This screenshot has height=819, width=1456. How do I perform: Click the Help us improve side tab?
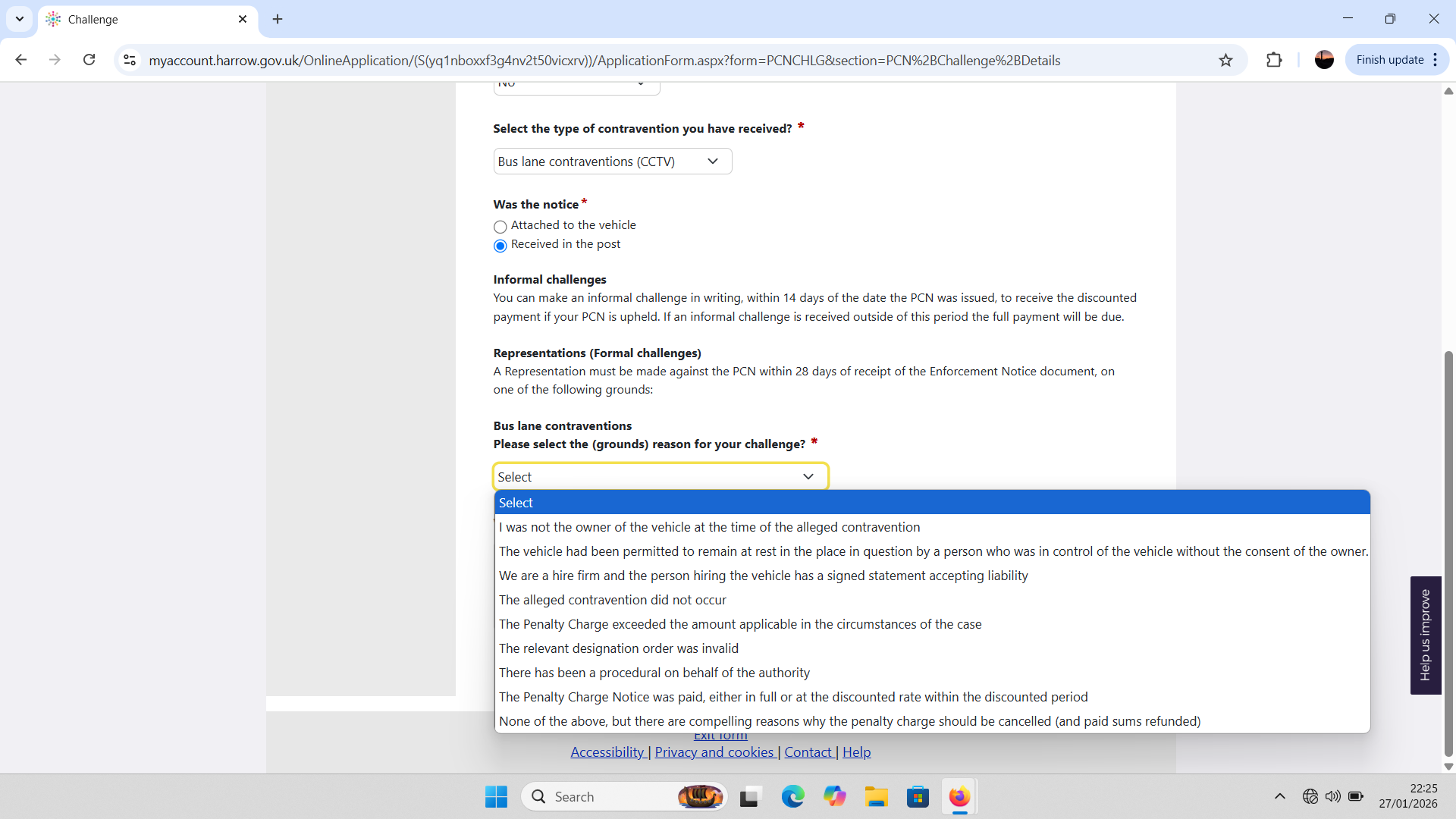(1425, 635)
